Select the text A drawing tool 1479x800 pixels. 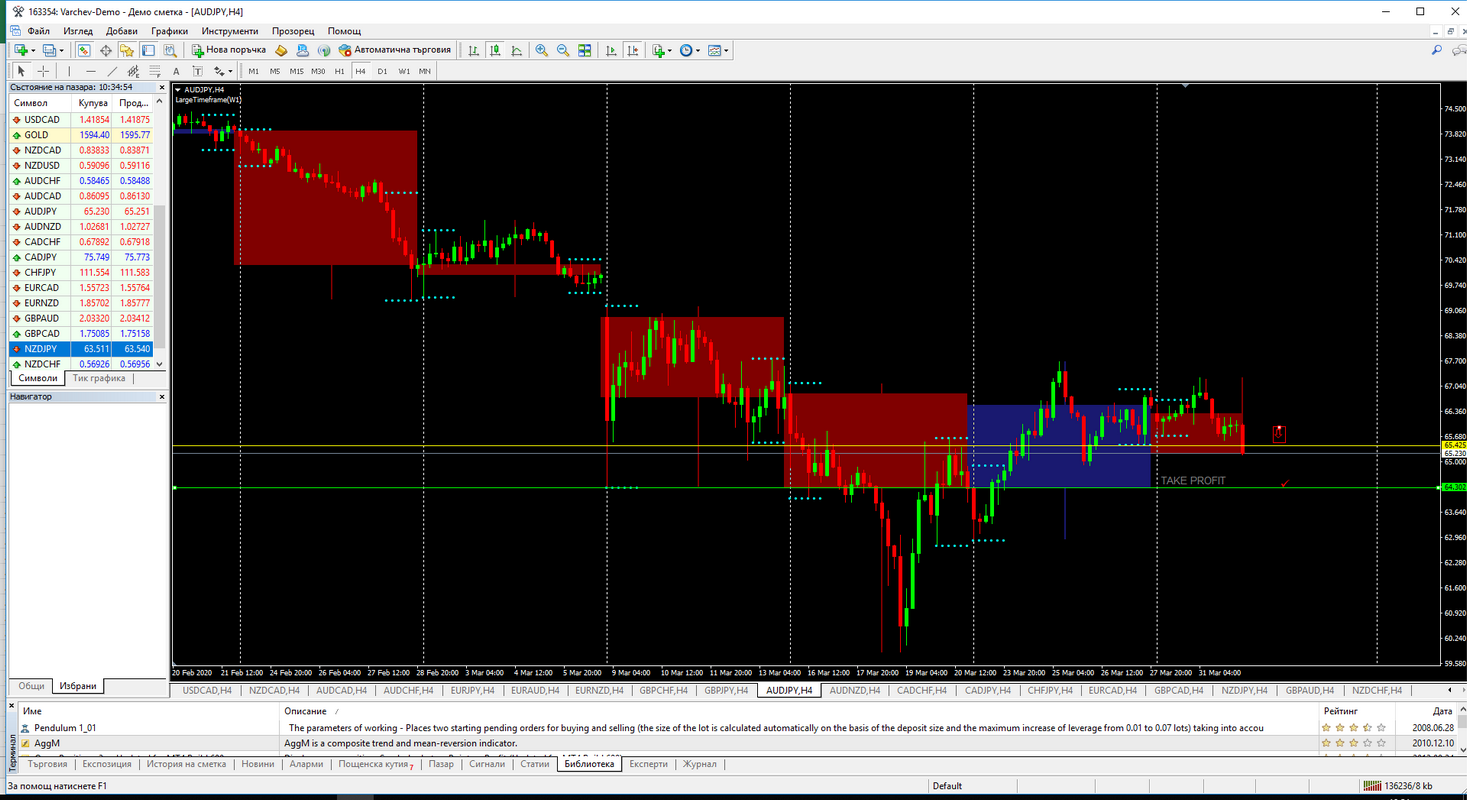click(176, 71)
